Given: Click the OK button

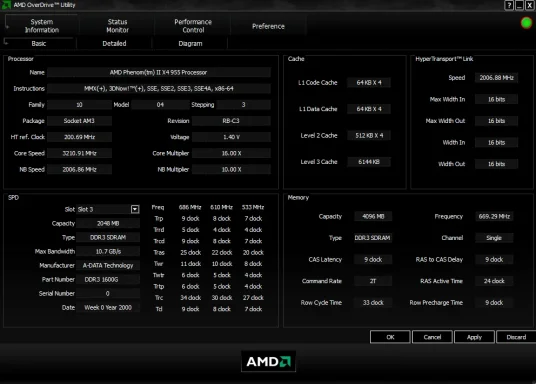Looking at the screenshot, I should pyautogui.click(x=390, y=337).
